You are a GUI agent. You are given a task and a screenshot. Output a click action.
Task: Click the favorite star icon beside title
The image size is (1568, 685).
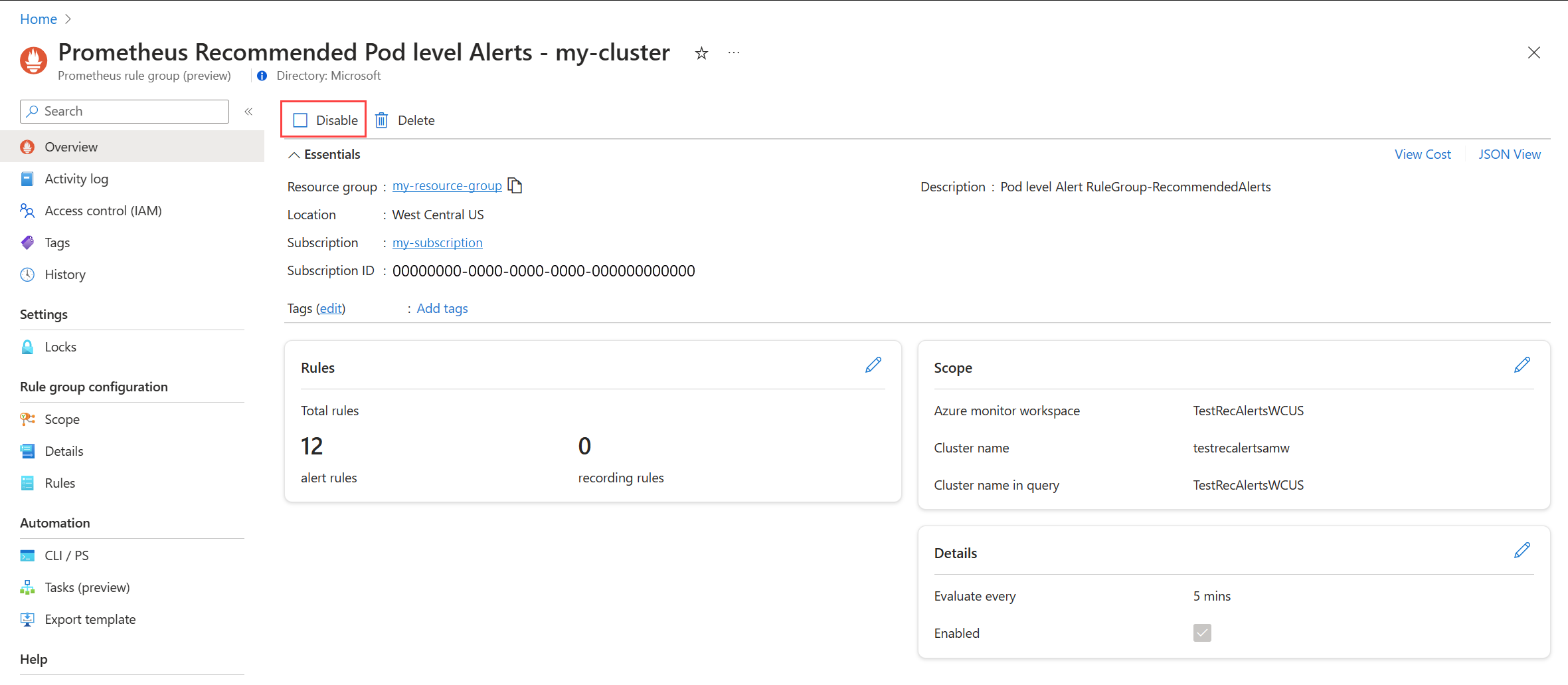[x=701, y=53]
